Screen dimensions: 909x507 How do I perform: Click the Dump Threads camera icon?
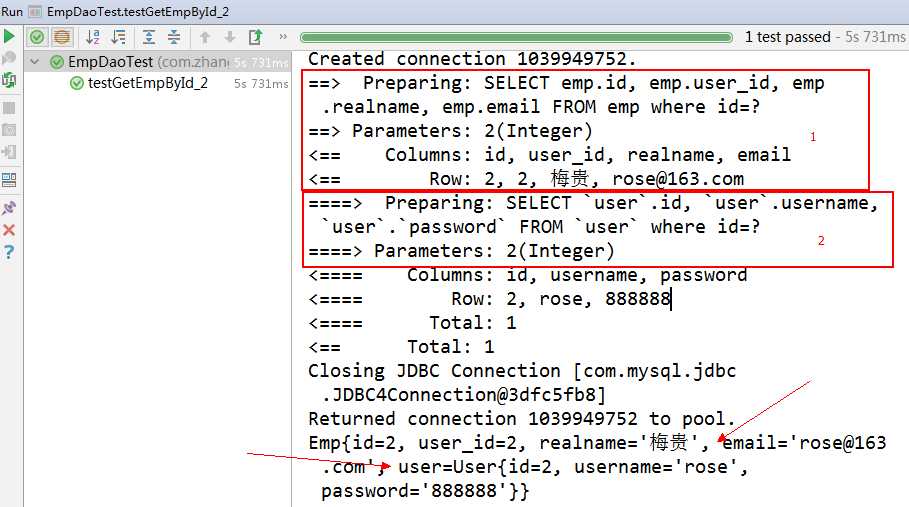[x=9, y=130]
